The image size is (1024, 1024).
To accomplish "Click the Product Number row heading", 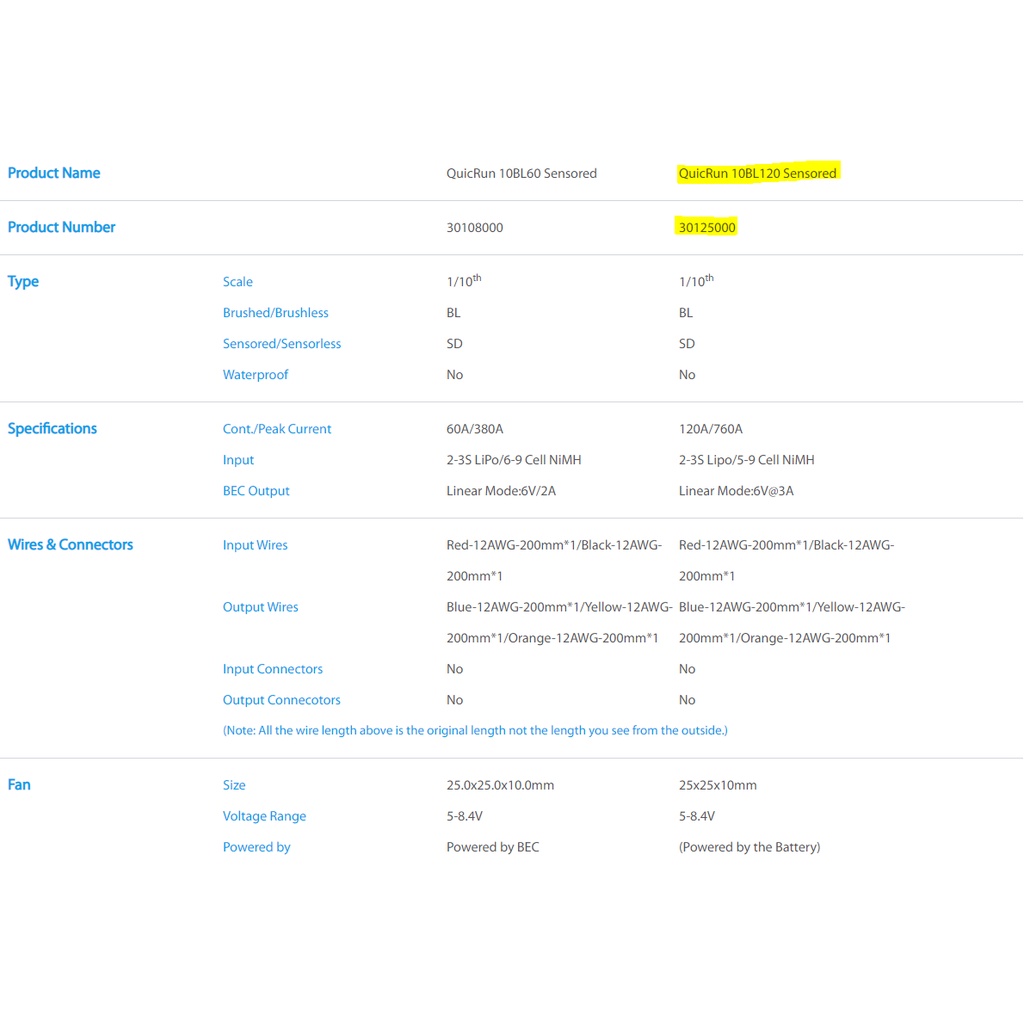I will [61, 227].
